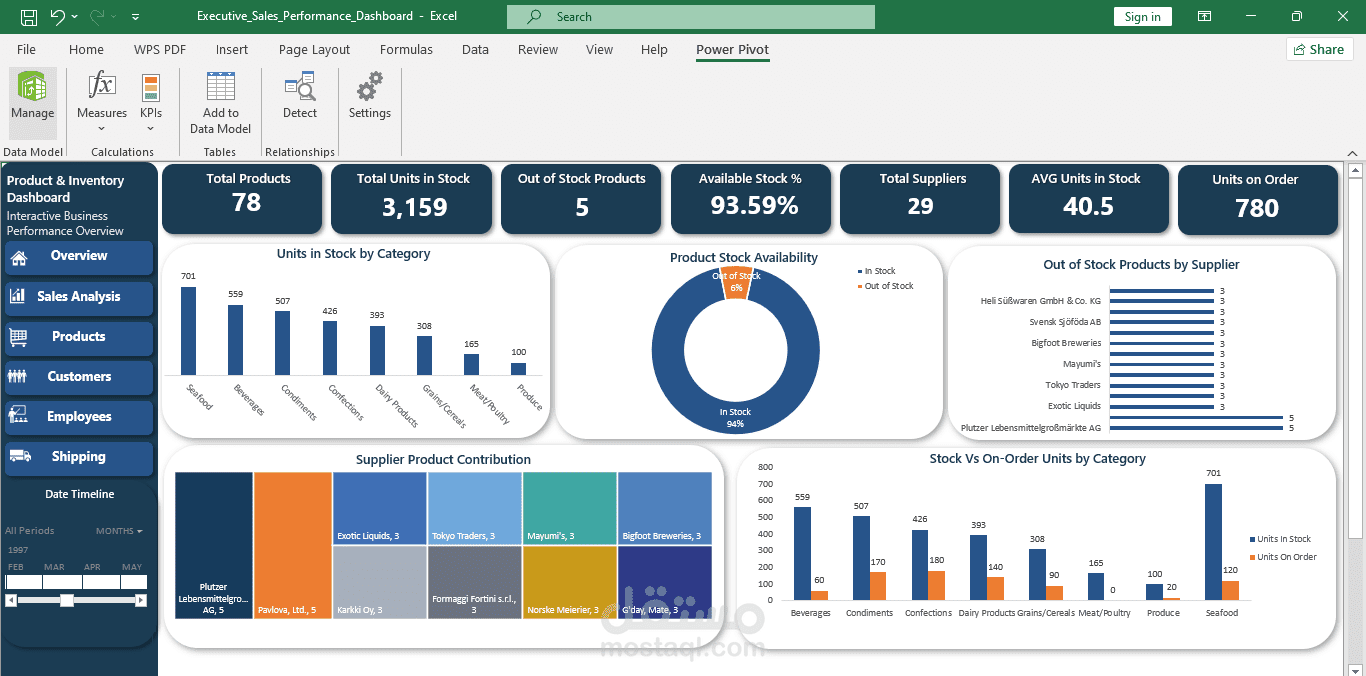This screenshot has height=676, width=1366.
Task: Open the Measures fx icon
Action: 101,98
